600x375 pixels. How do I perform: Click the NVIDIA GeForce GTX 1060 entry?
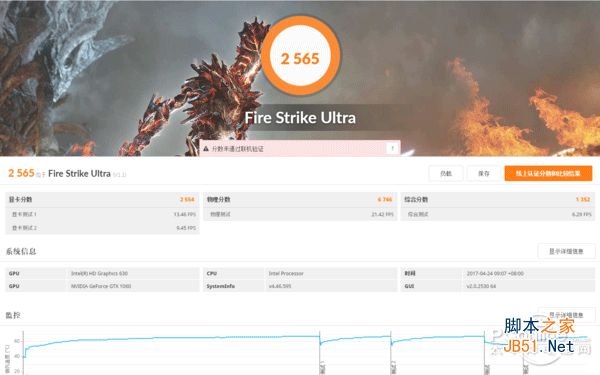pyautogui.click(x=101, y=286)
